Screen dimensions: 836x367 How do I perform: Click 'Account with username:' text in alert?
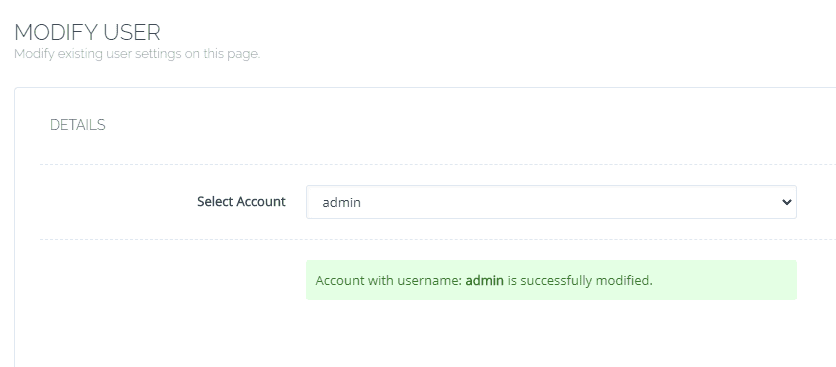[389, 281]
